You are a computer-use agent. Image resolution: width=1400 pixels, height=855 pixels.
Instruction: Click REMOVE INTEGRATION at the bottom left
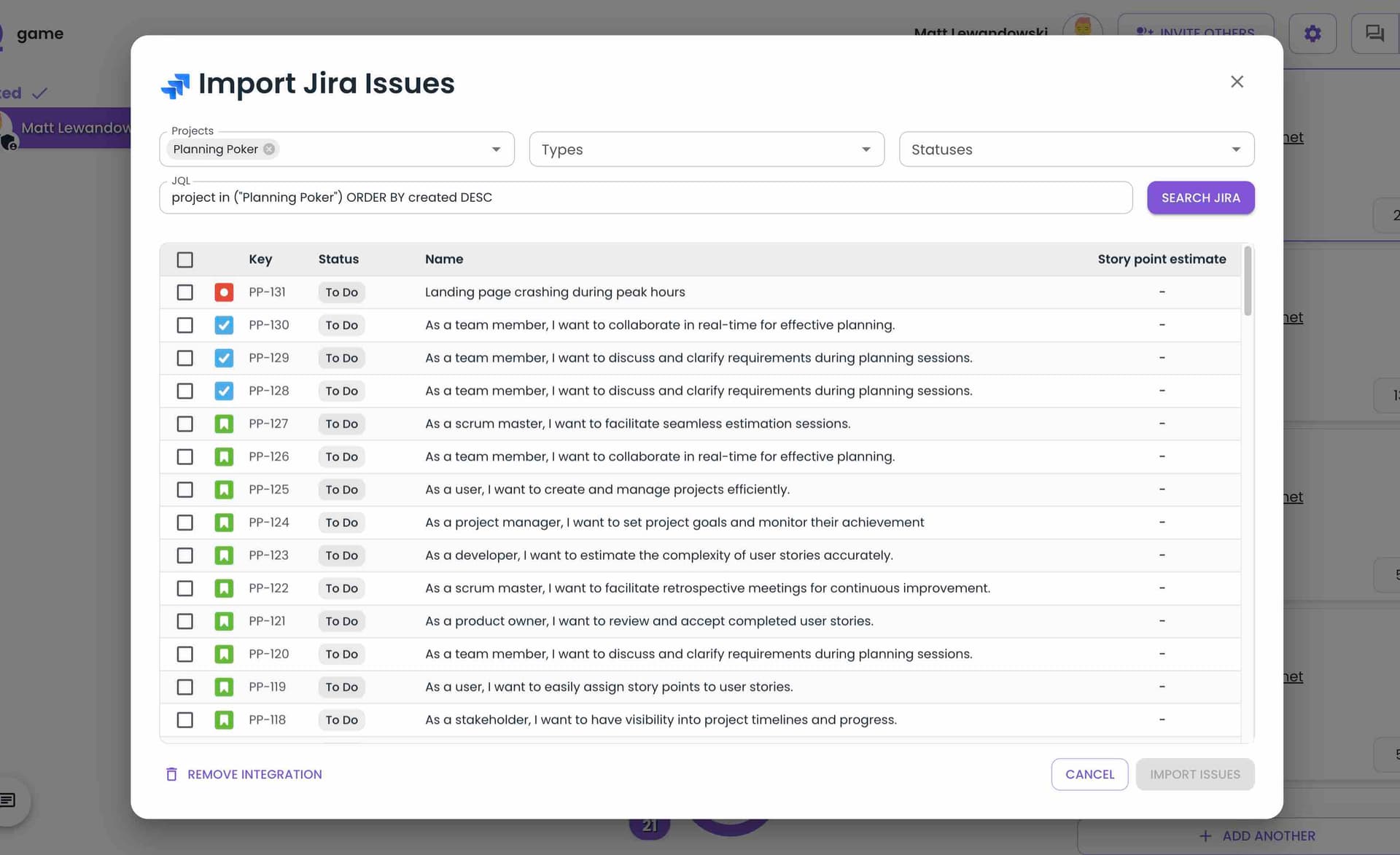point(254,774)
